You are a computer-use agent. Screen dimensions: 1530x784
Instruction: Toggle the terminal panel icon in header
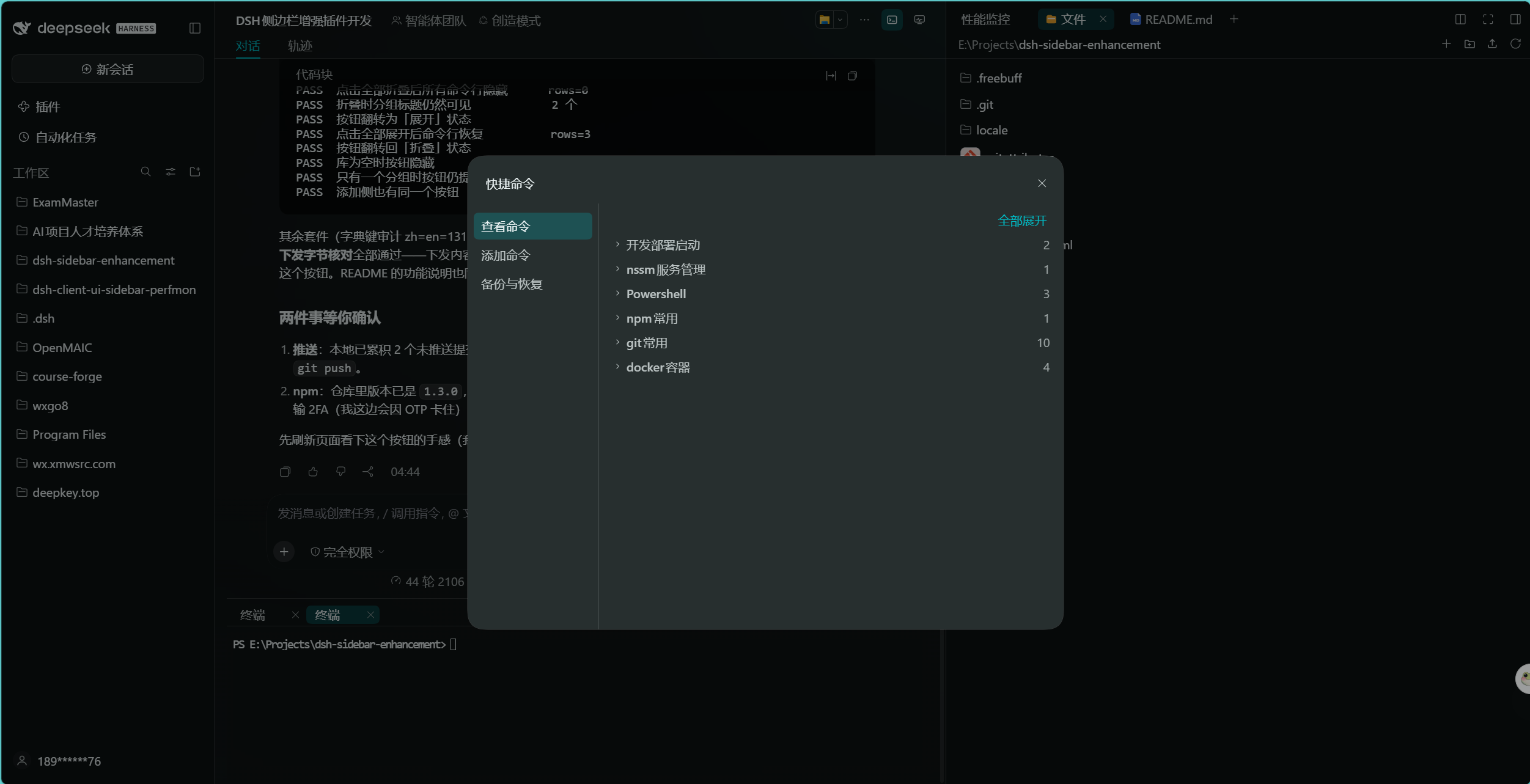[892, 20]
